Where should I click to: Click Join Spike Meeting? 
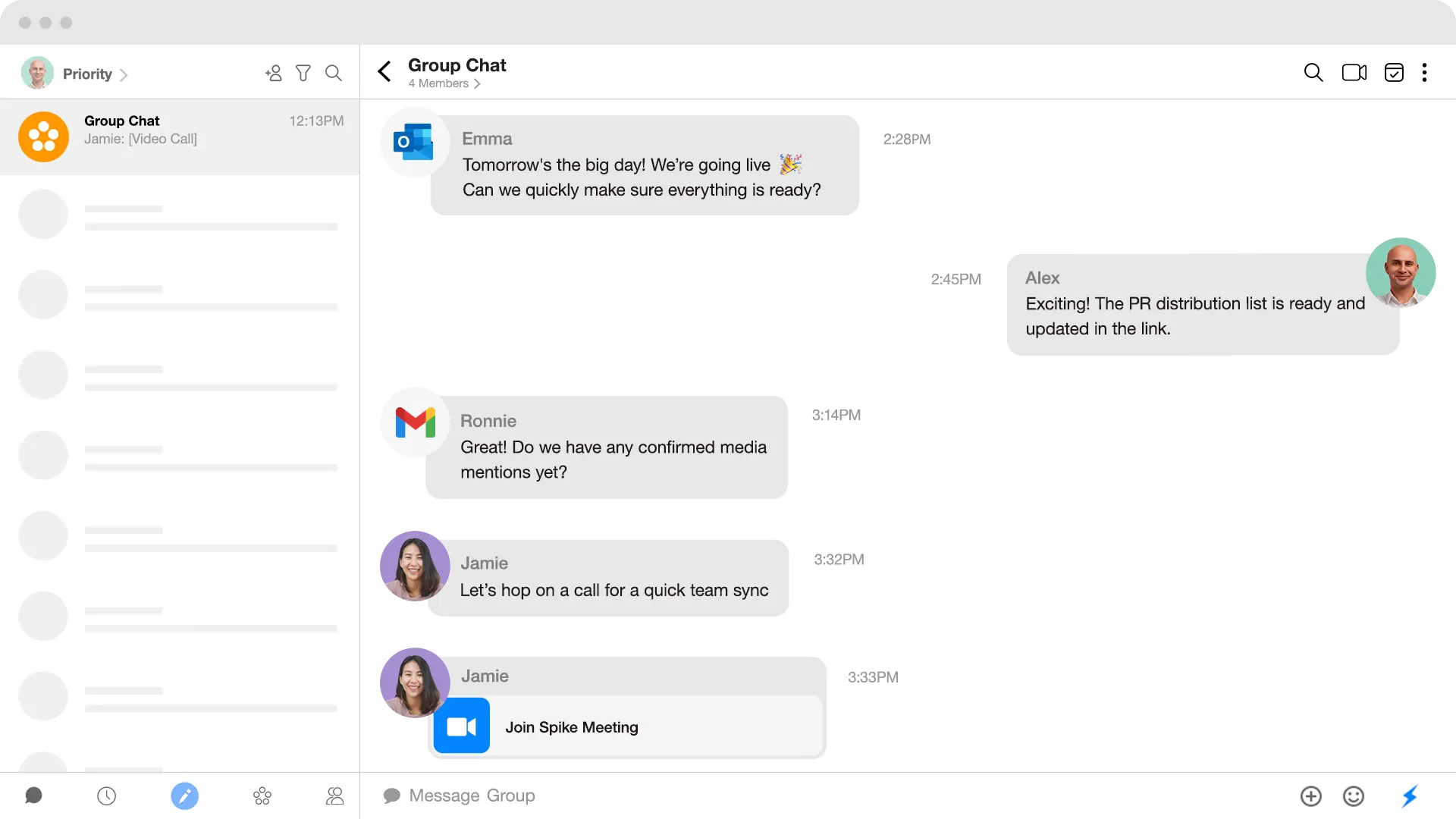(571, 726)
